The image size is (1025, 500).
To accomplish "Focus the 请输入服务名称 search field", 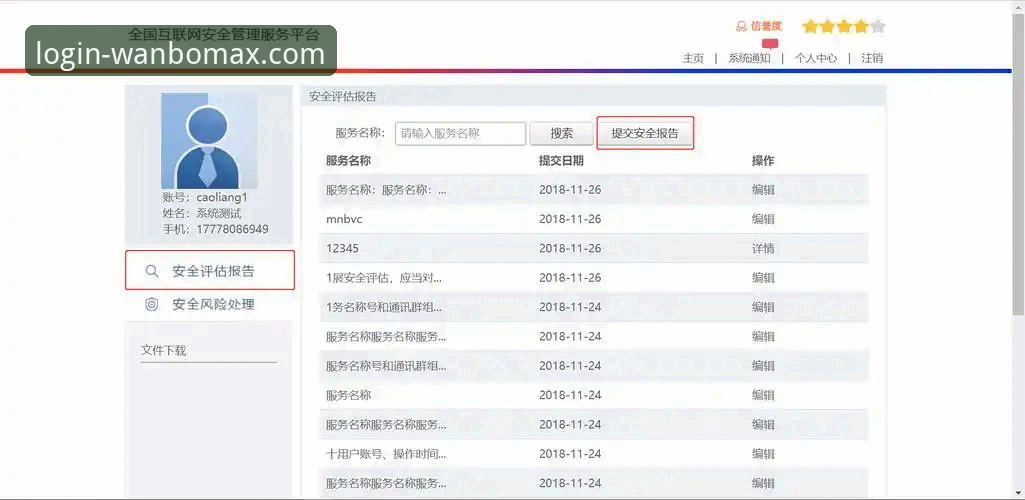I will click(x=460, y=133).
